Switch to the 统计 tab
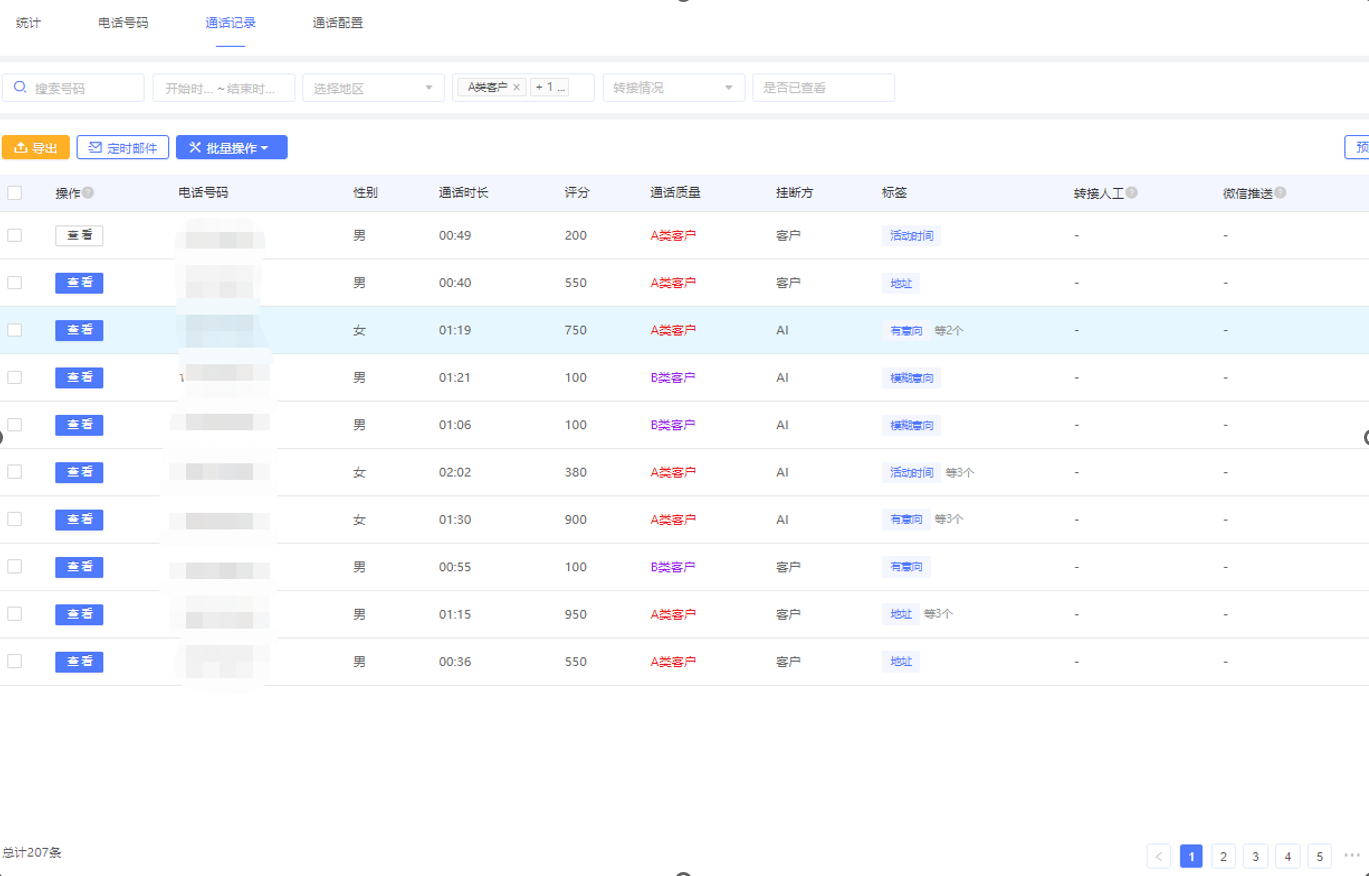 click(29, 22)
